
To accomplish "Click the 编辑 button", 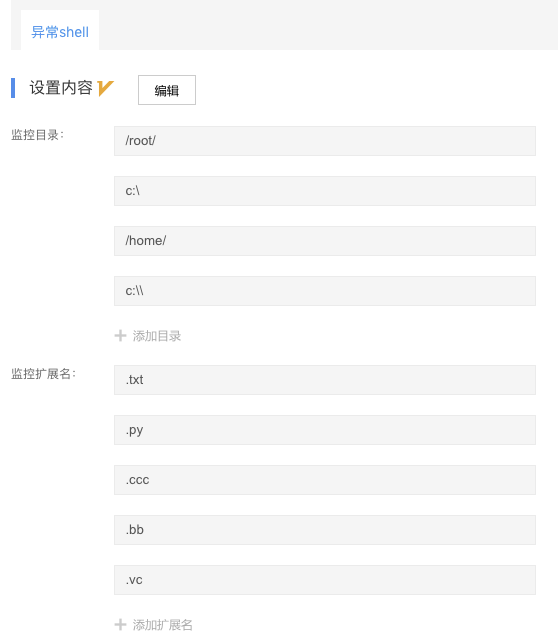I will coord(167,90).
